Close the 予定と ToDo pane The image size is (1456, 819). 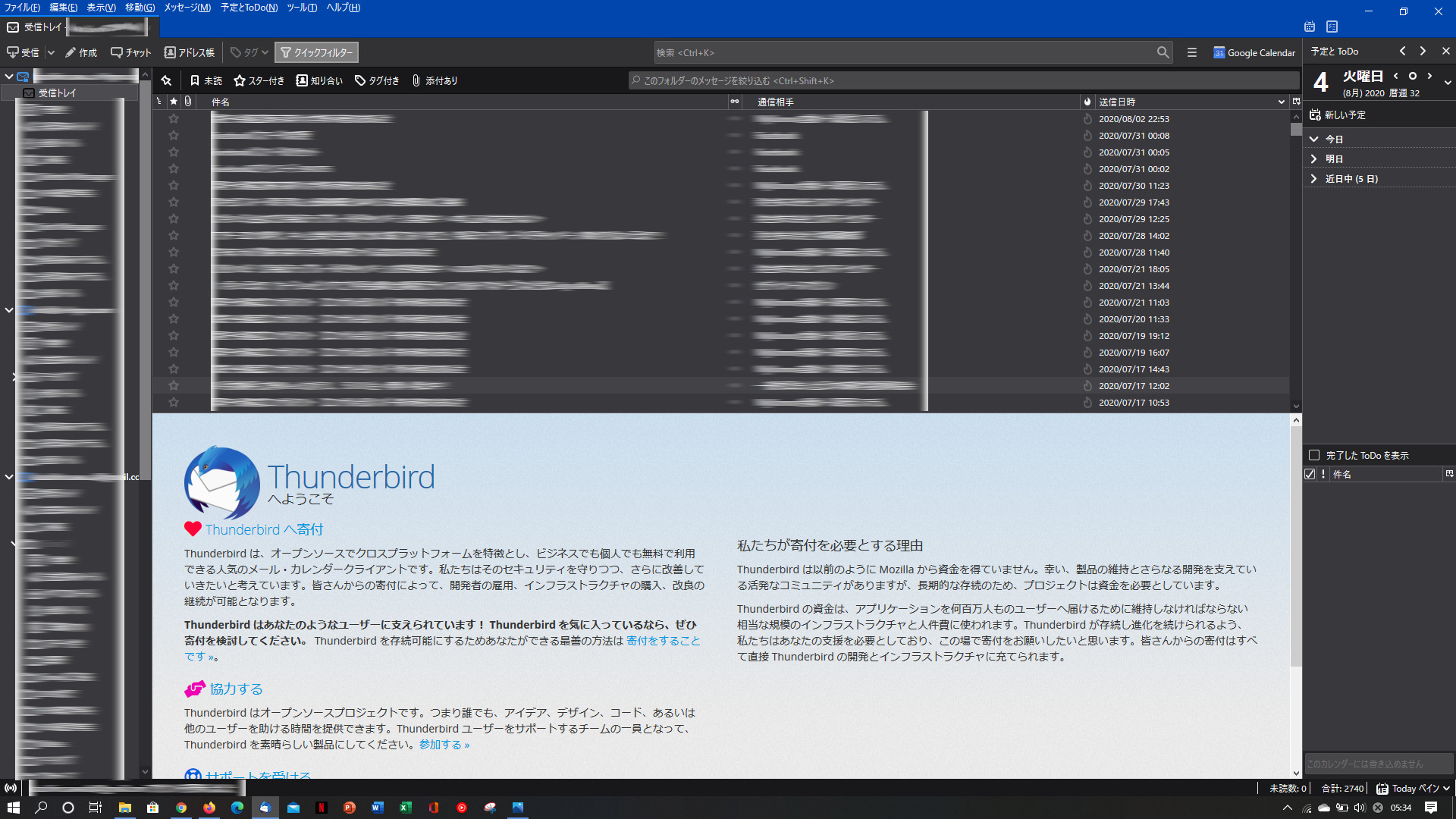1445,51
